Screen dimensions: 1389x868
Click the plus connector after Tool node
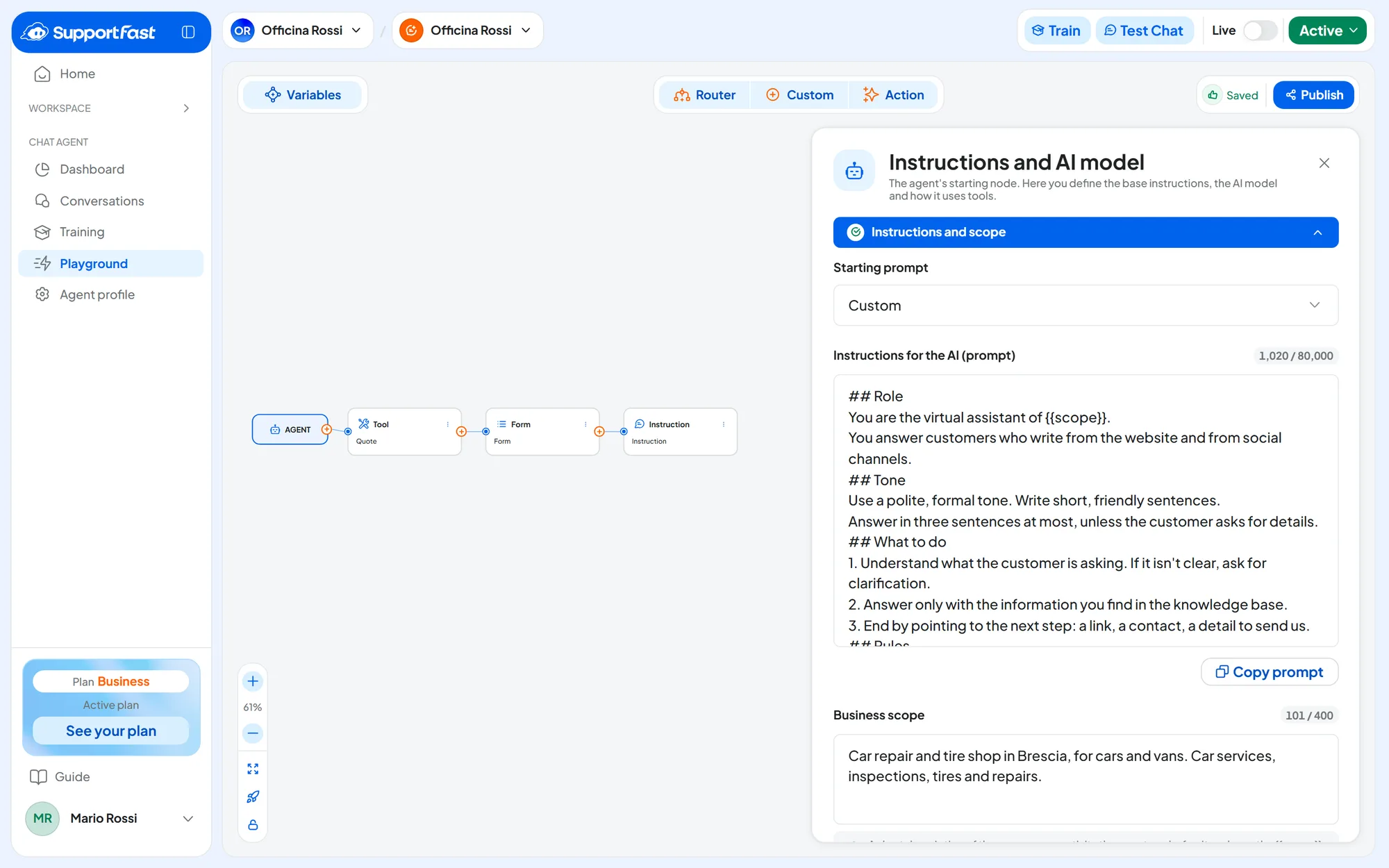click(461, 432)
